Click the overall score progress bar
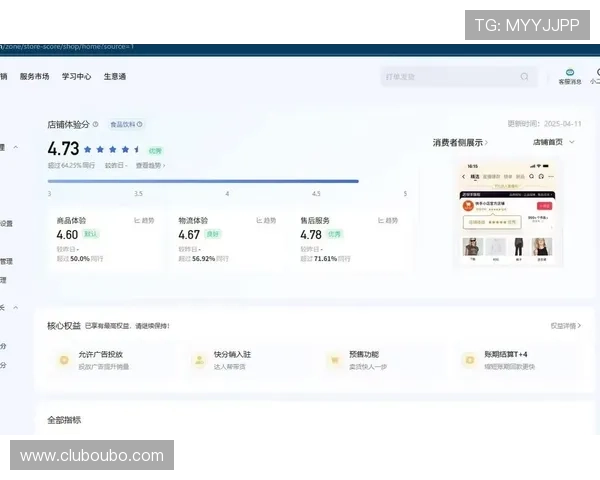 [x=203, y=181]
